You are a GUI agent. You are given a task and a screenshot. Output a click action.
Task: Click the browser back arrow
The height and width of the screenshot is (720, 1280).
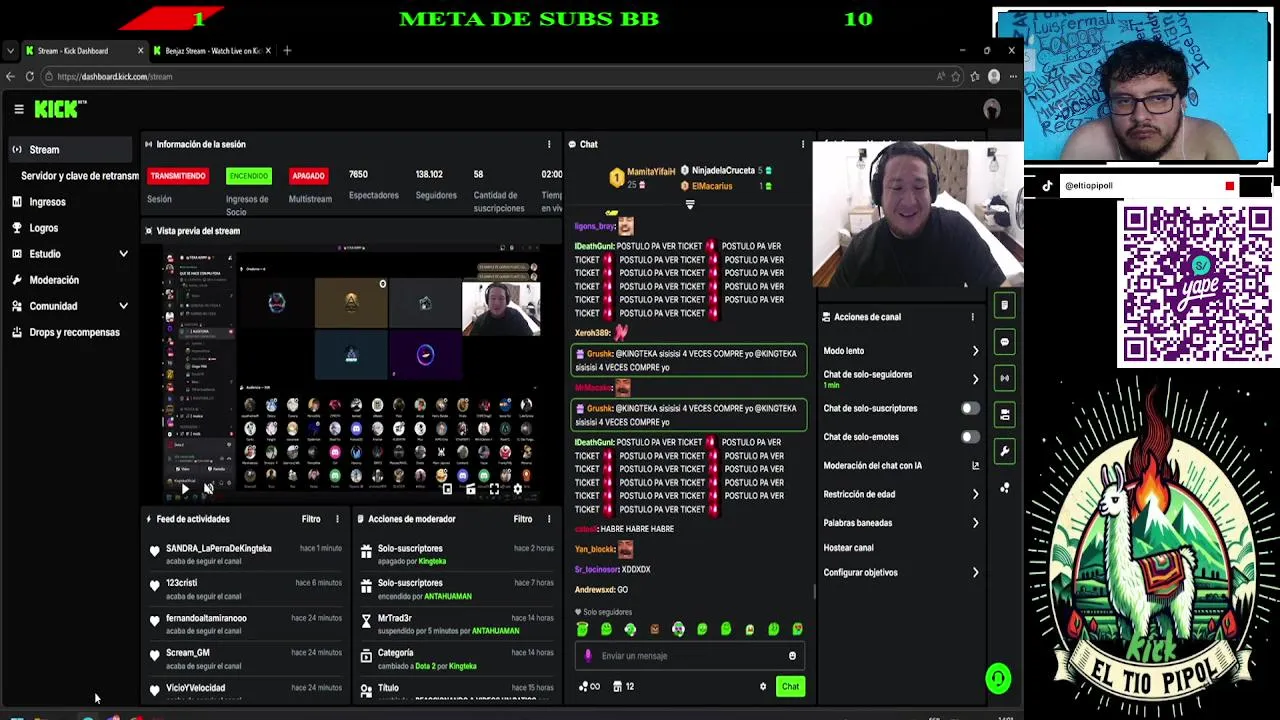(11, 76)
